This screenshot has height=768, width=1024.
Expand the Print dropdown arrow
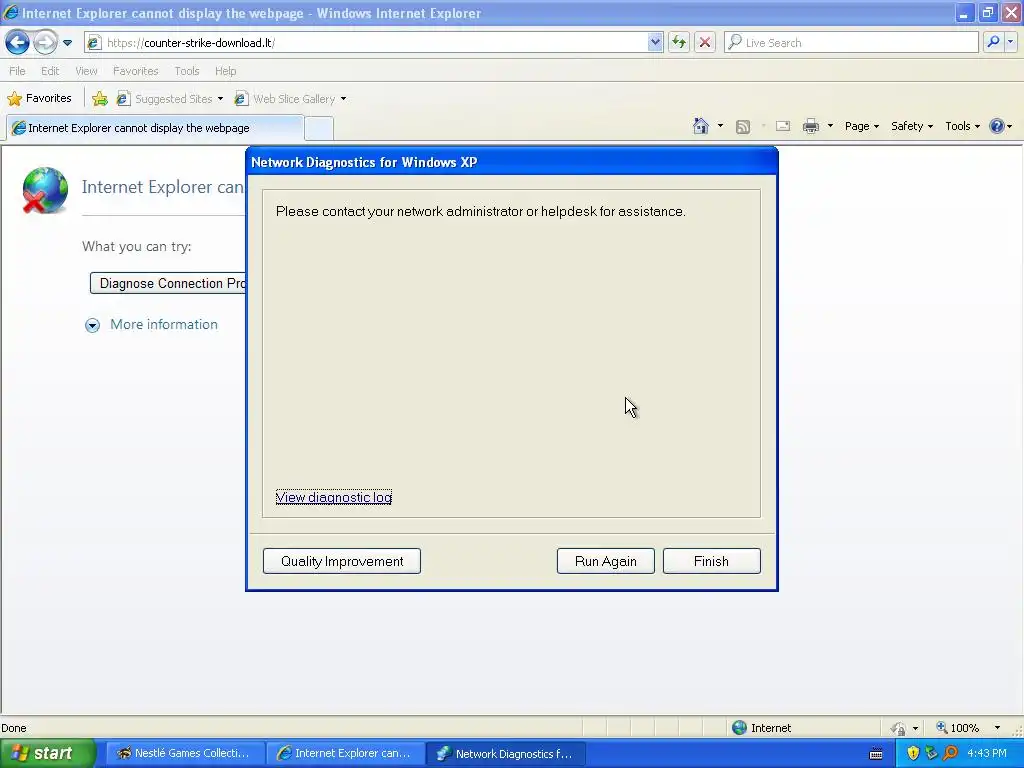(x=830, y=126)
